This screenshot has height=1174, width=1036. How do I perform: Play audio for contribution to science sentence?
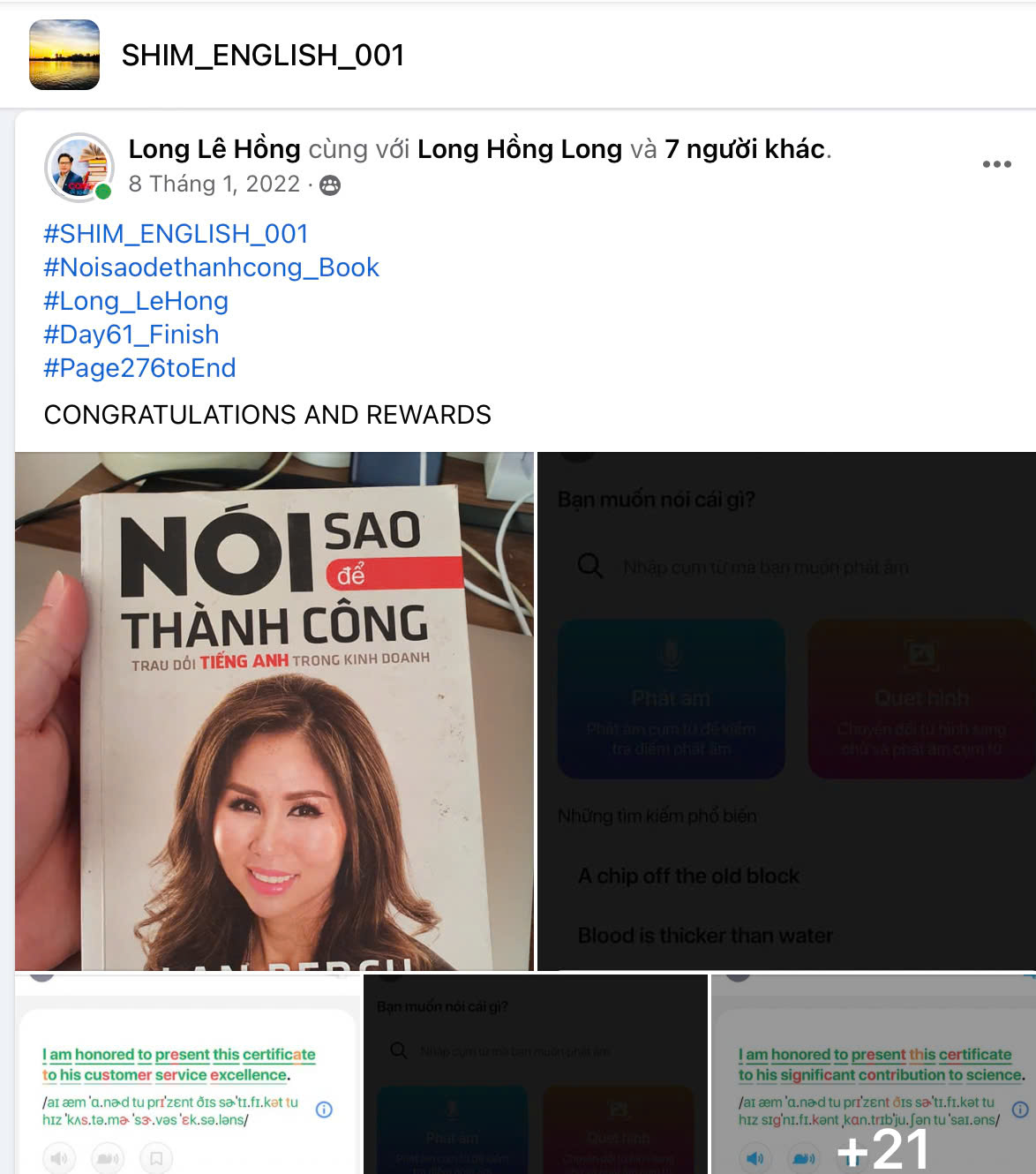tap(755, 1158)
